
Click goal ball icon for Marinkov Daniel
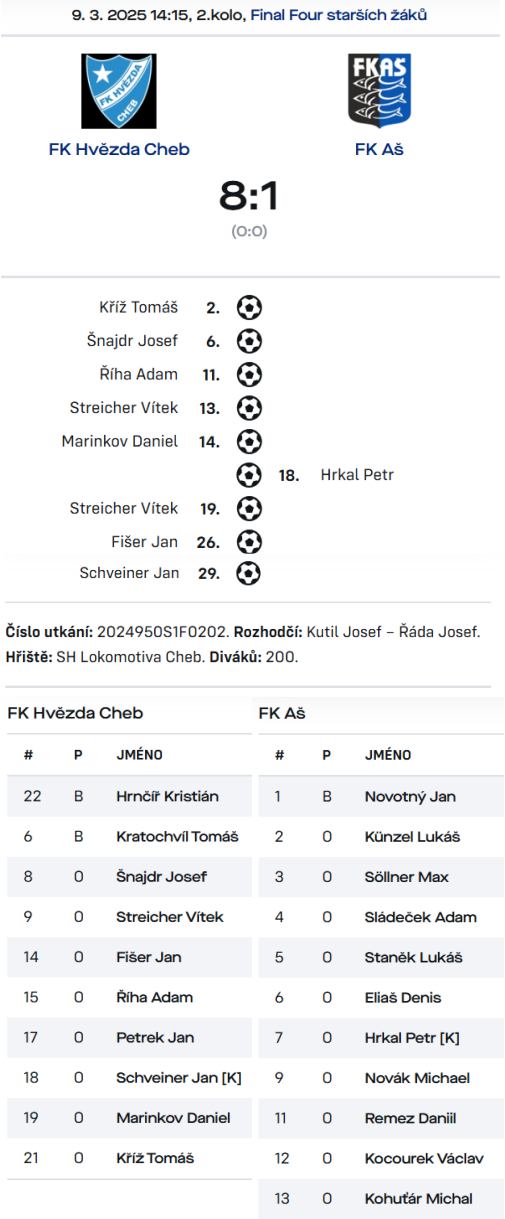coord(249,441)
